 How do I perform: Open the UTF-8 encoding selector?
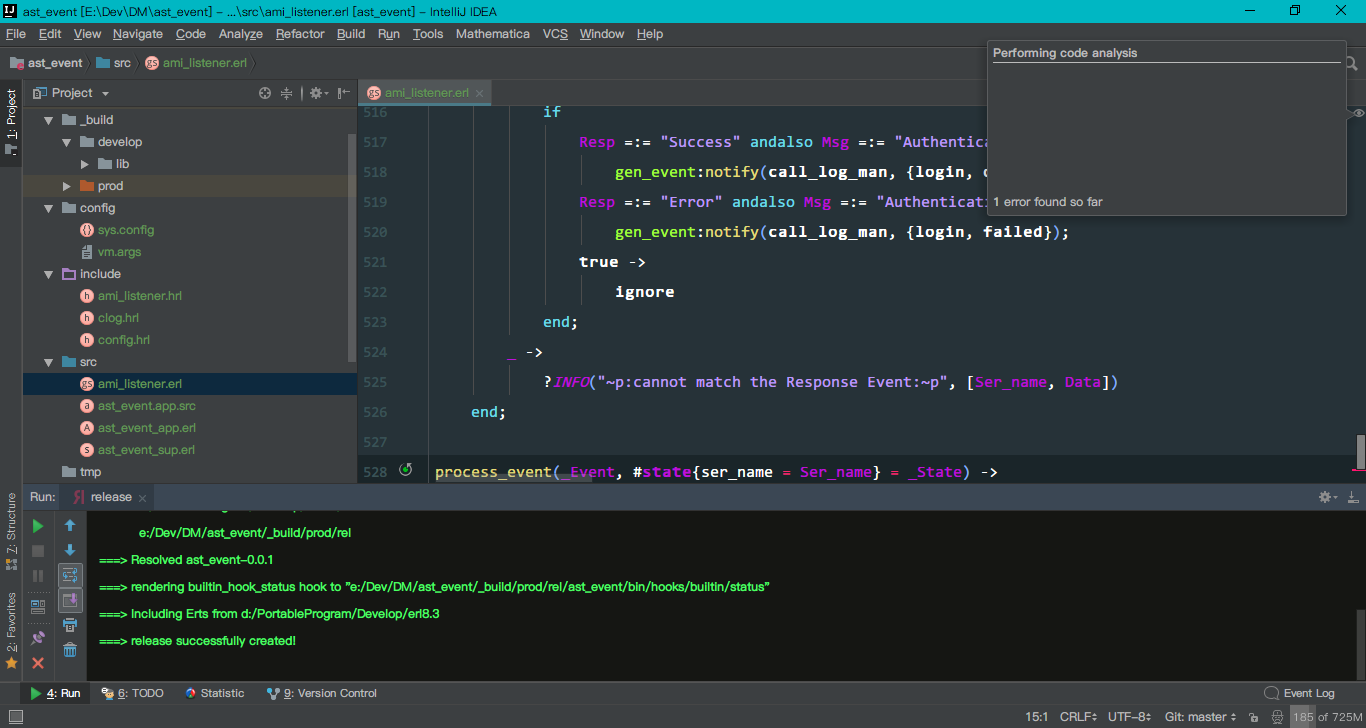[x=1131, y=717]
